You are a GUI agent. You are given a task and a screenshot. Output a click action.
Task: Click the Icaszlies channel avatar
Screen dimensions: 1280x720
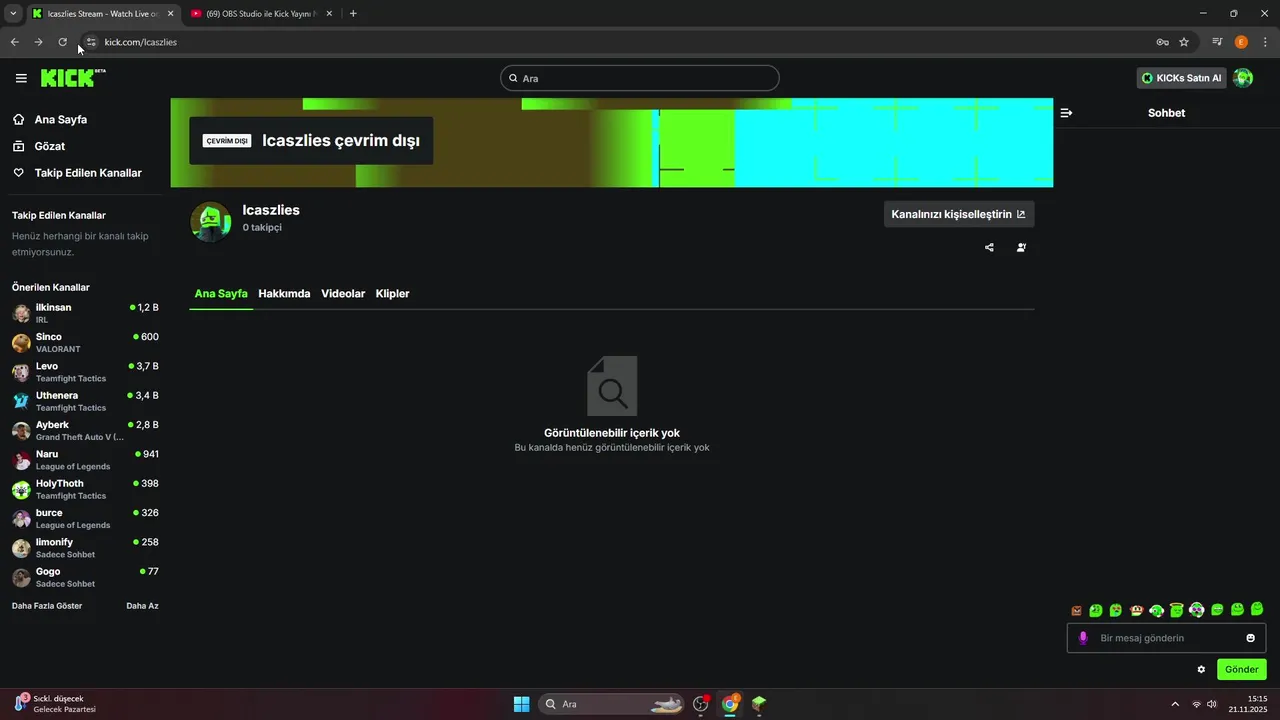211,222
